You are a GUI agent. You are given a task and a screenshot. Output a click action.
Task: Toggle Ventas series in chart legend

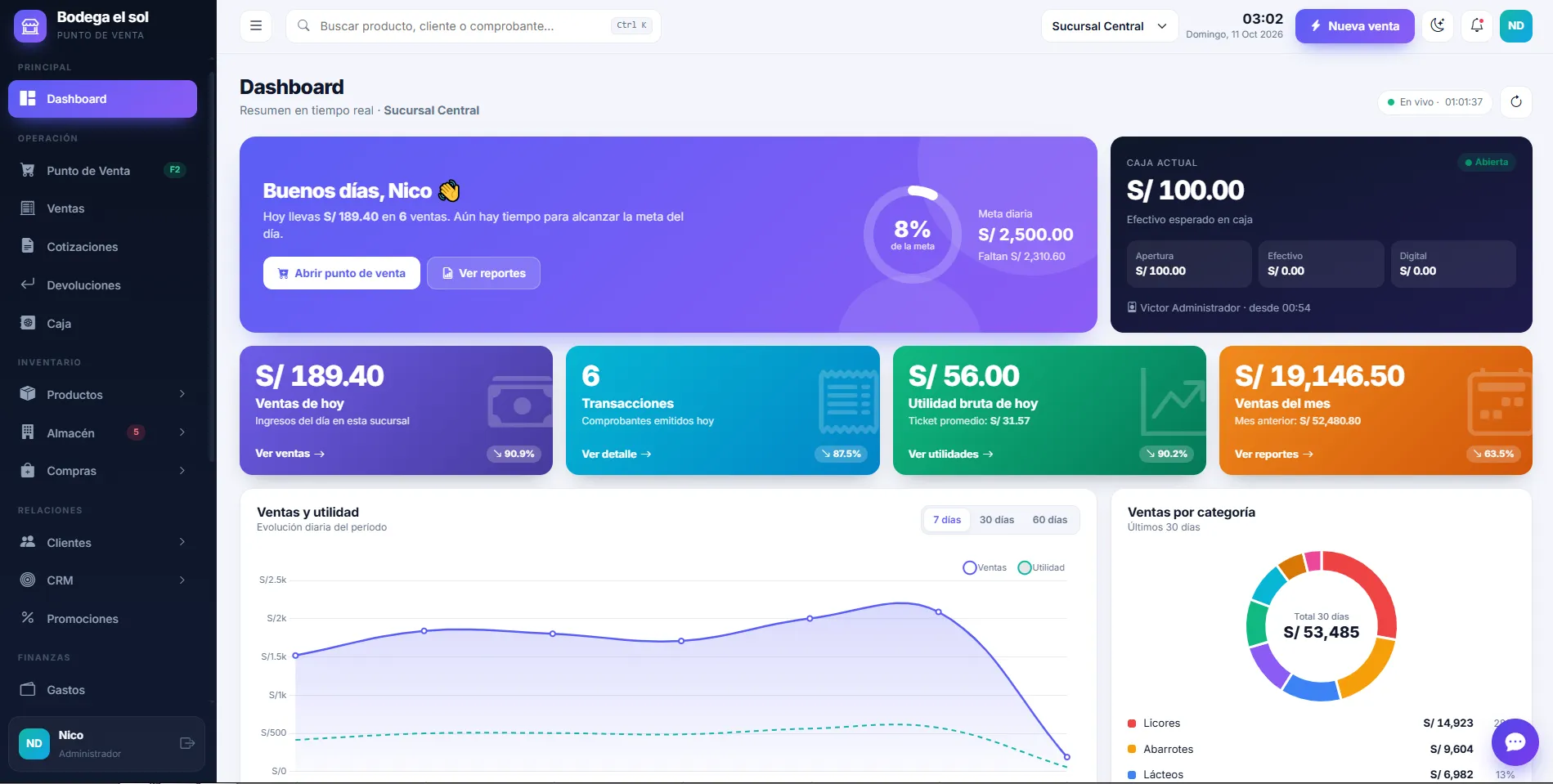985,567
